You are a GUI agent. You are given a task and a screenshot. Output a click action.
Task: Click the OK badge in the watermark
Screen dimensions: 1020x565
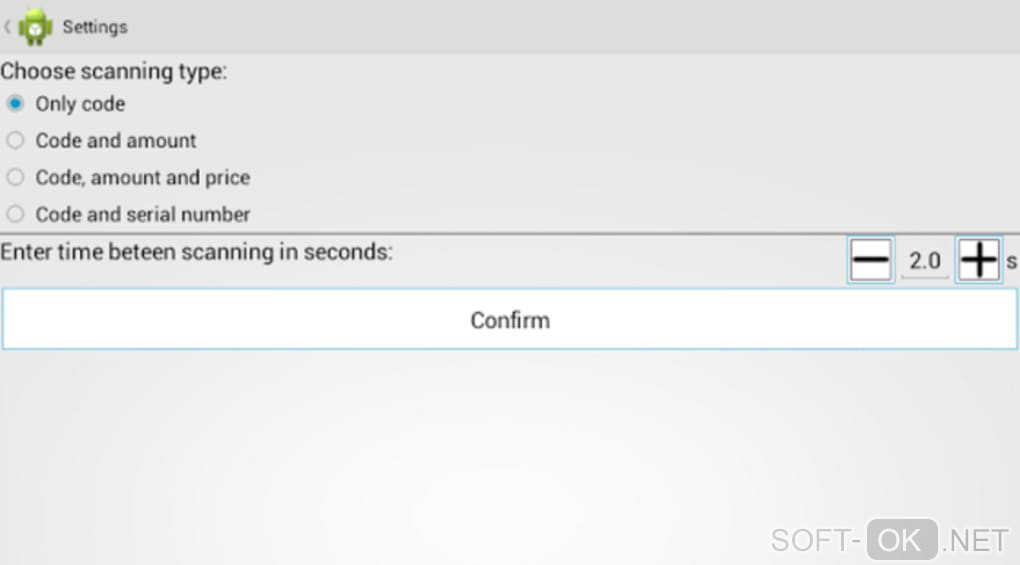pos(902,540)
